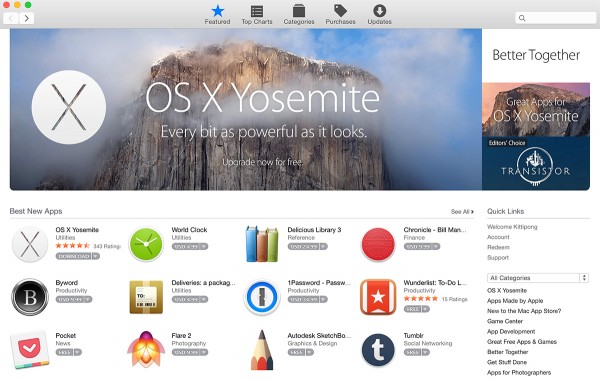Focus the App Store search field

click(556, 18)
